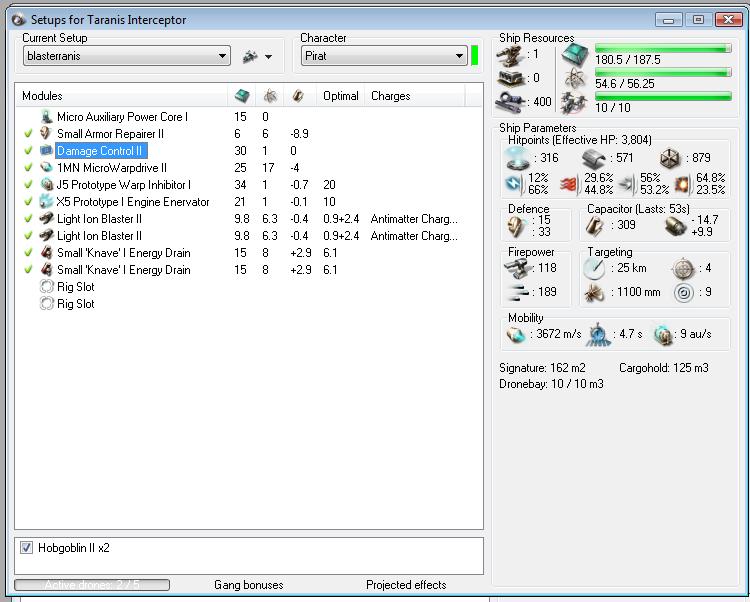Toggle the J5 Prototype Warp Inhibitor I checkmark

(28, 185)
